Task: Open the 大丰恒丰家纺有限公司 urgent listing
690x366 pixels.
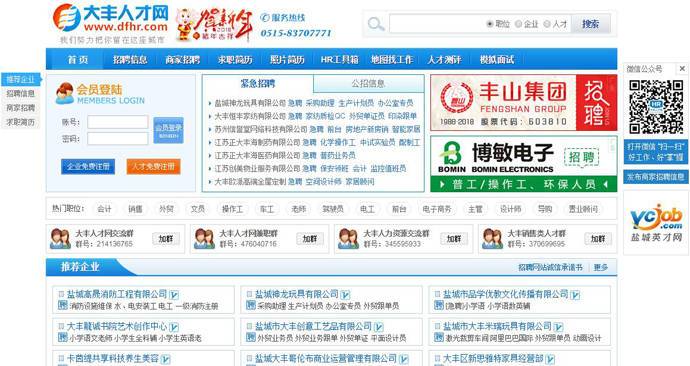Action: click(250, 116)
